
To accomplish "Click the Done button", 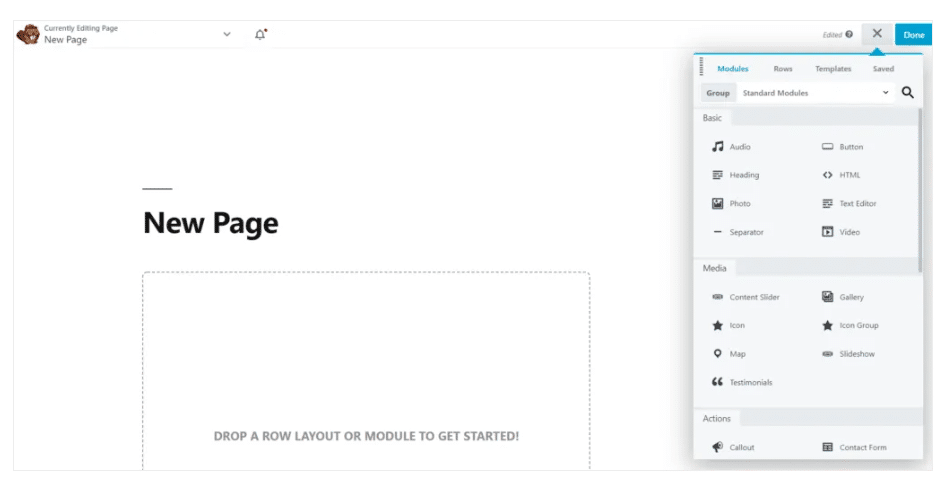I will click(913, 35).
